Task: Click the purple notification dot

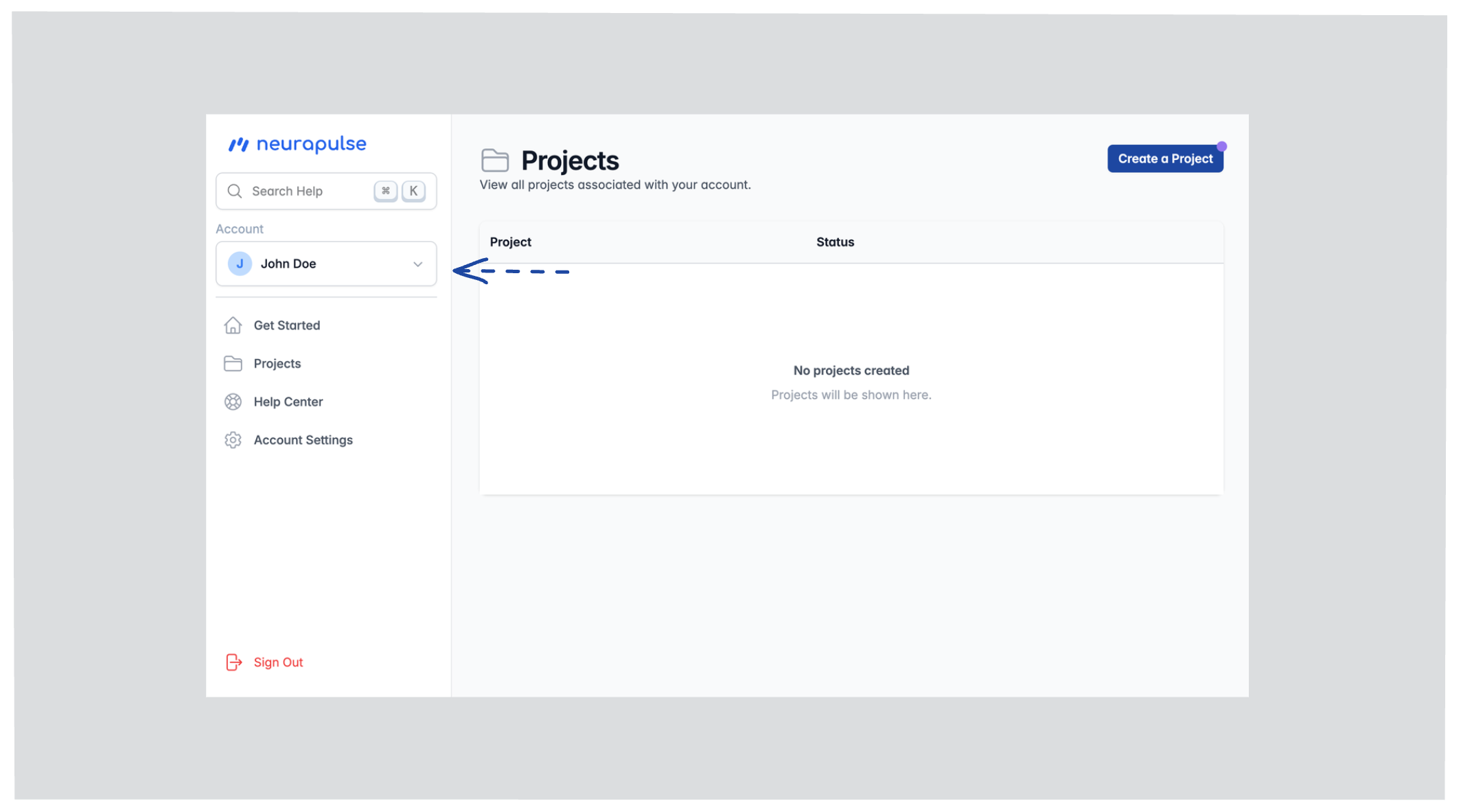Action: coord(1221,146)
